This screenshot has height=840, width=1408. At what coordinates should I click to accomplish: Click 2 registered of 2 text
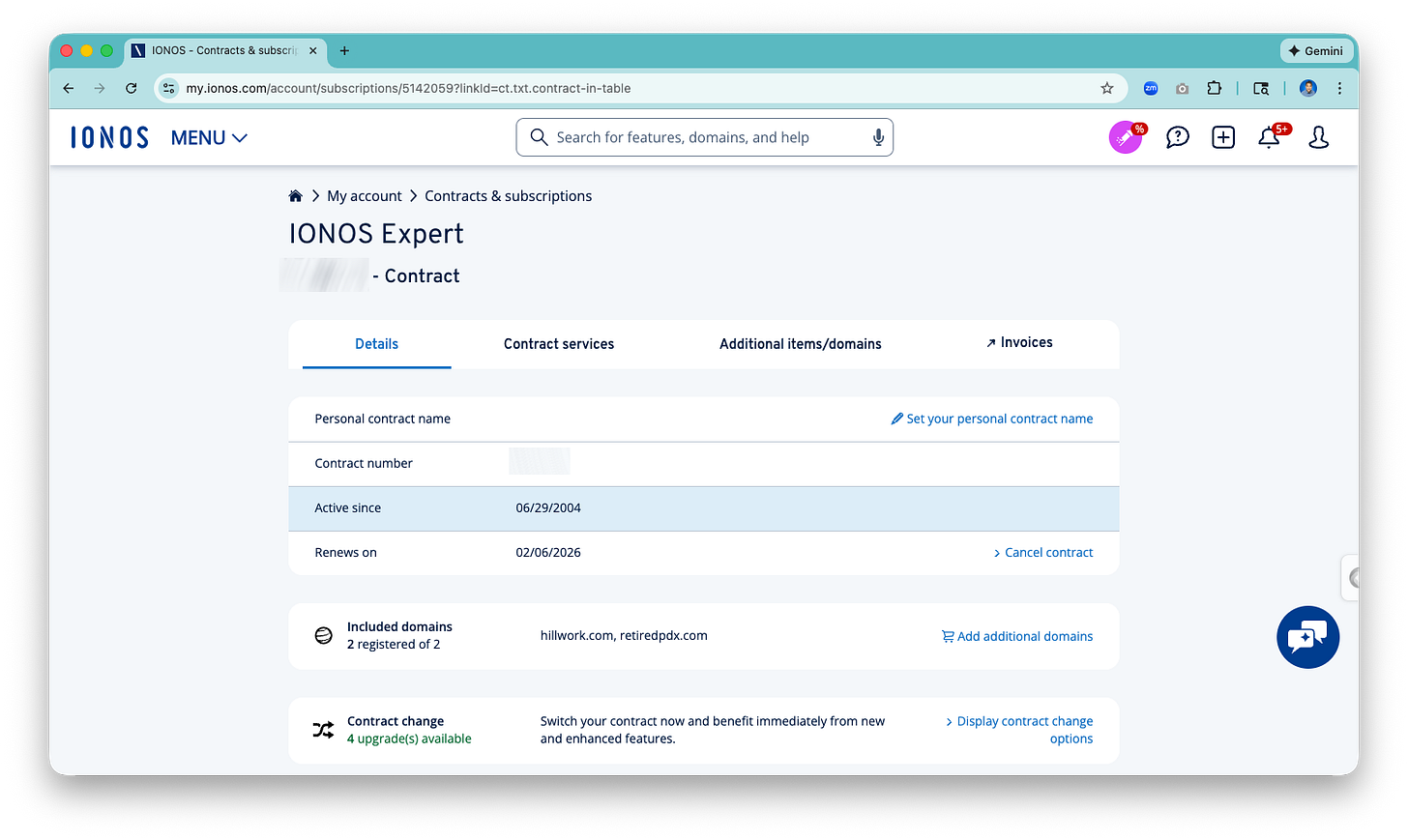pyautogui.click(x=394, y=645)
